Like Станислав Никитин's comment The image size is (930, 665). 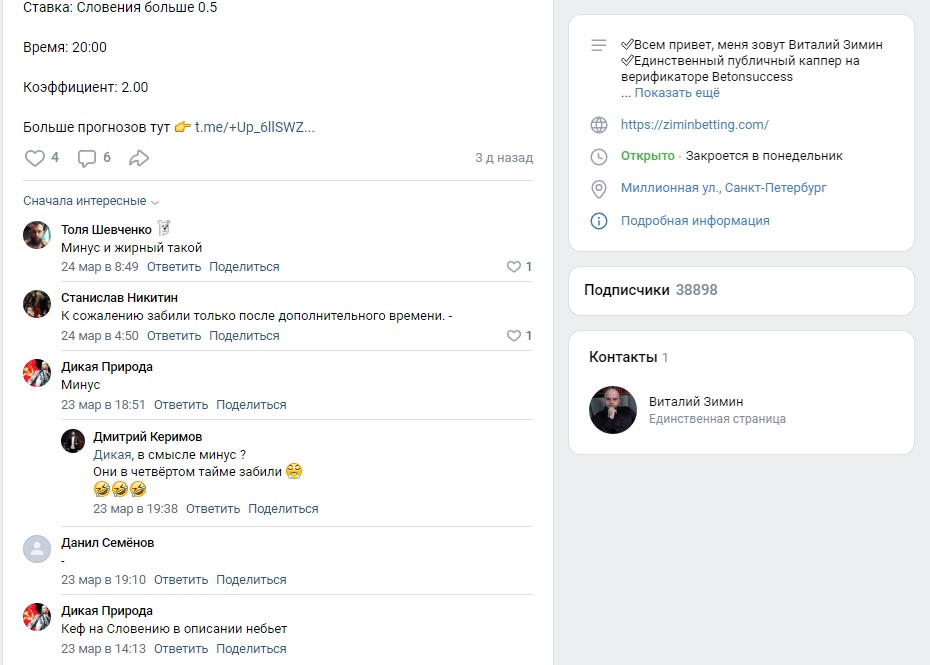point(514,336)
